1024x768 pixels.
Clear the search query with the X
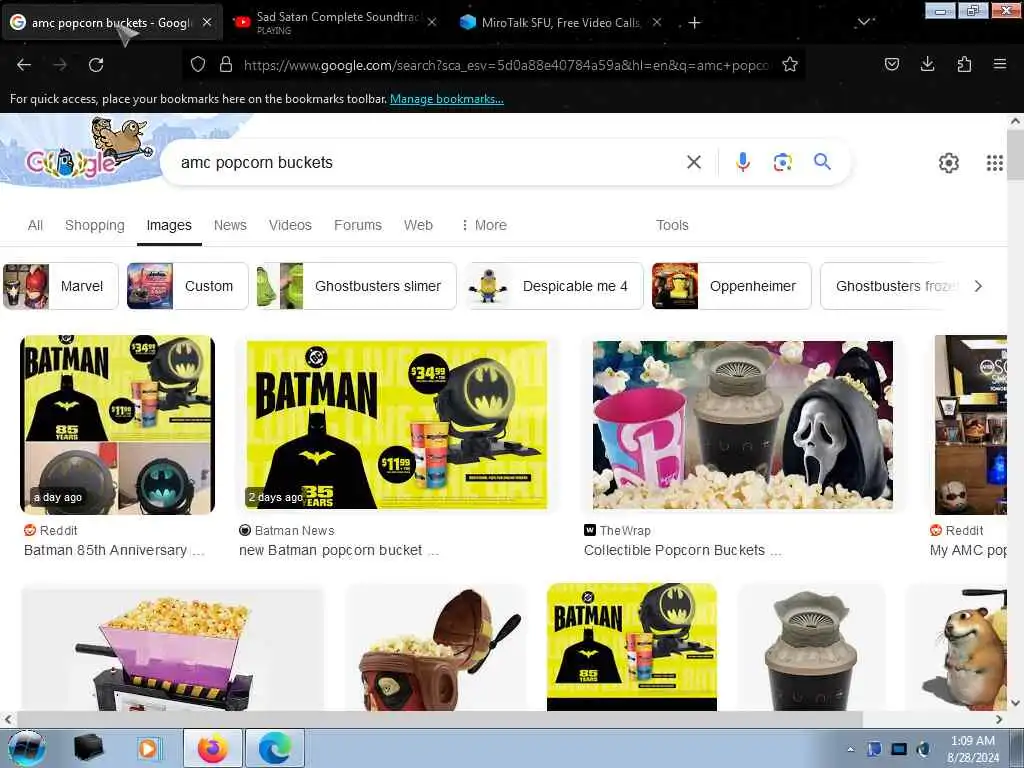(694, 162)
